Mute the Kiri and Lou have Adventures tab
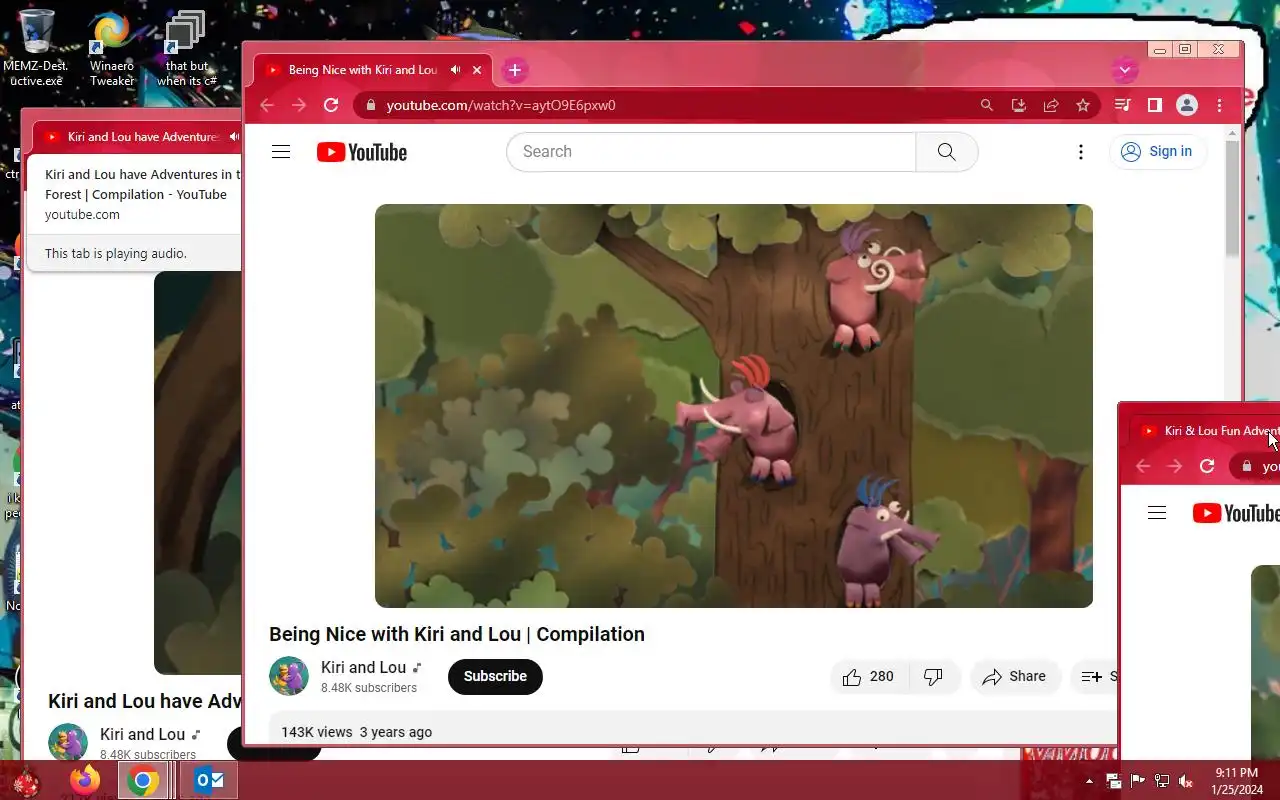 pyautogui.click(x=234, y=137)
